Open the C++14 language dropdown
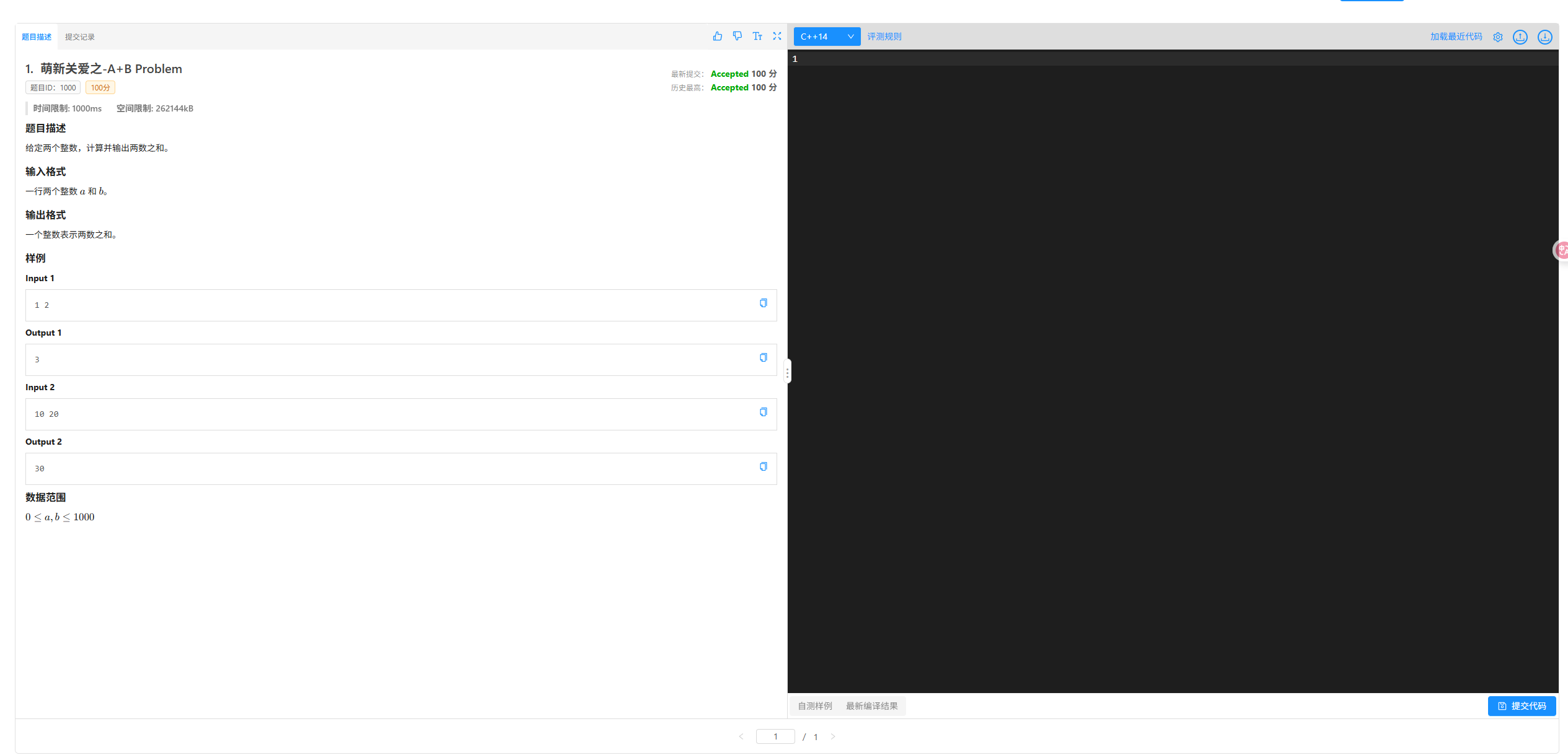The width and height of the screenshot is (1568, 755). coord(826,37)
